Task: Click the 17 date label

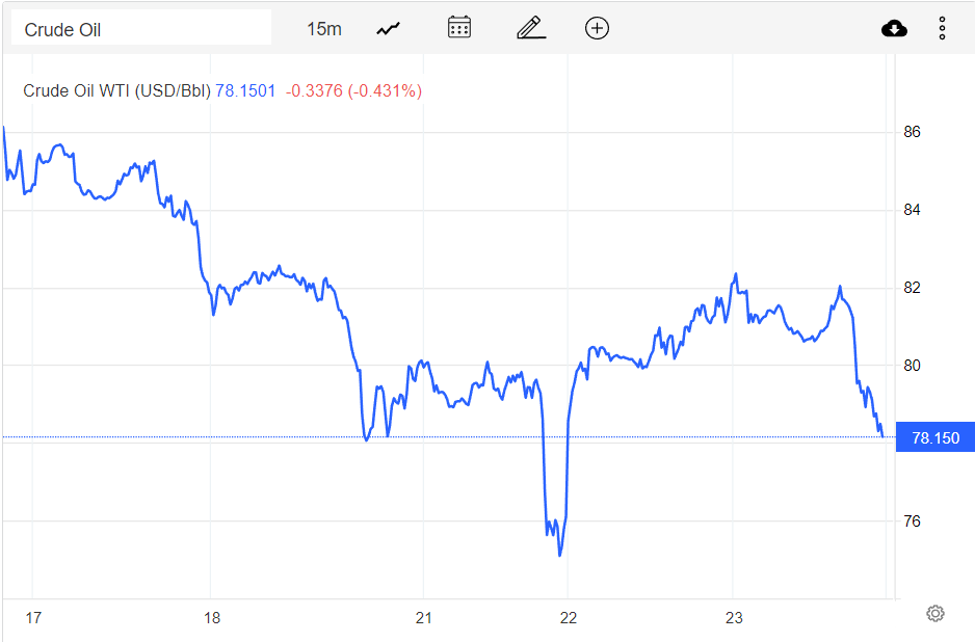Action: pos(33,618)
